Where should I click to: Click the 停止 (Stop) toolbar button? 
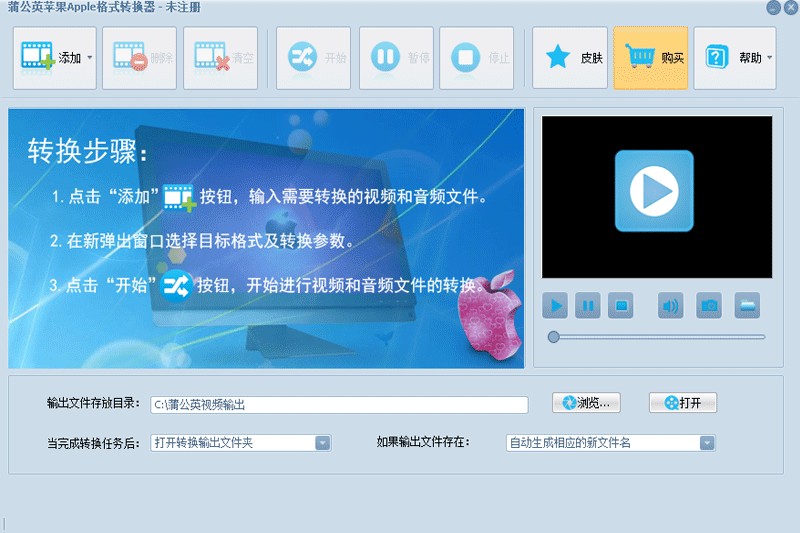point(477,58)
